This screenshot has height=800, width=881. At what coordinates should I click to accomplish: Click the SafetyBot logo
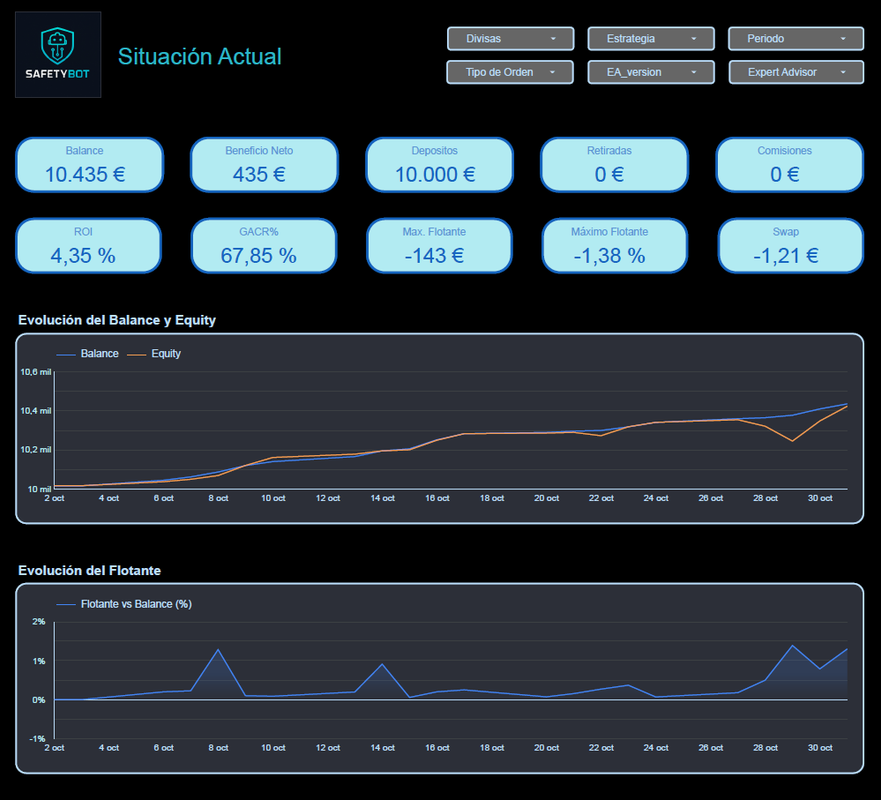coord(58,54)
